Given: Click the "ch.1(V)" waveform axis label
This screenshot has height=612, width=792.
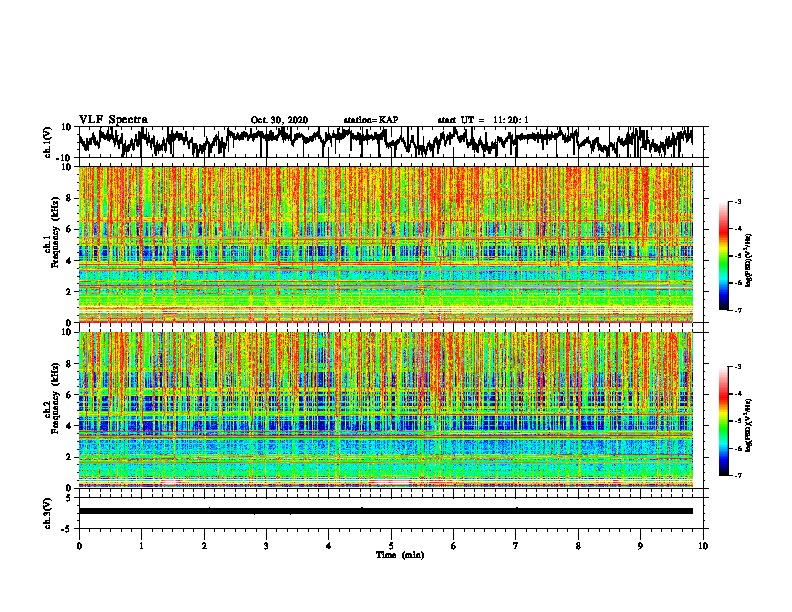Looking at the screenshot, I should [48, 142].
